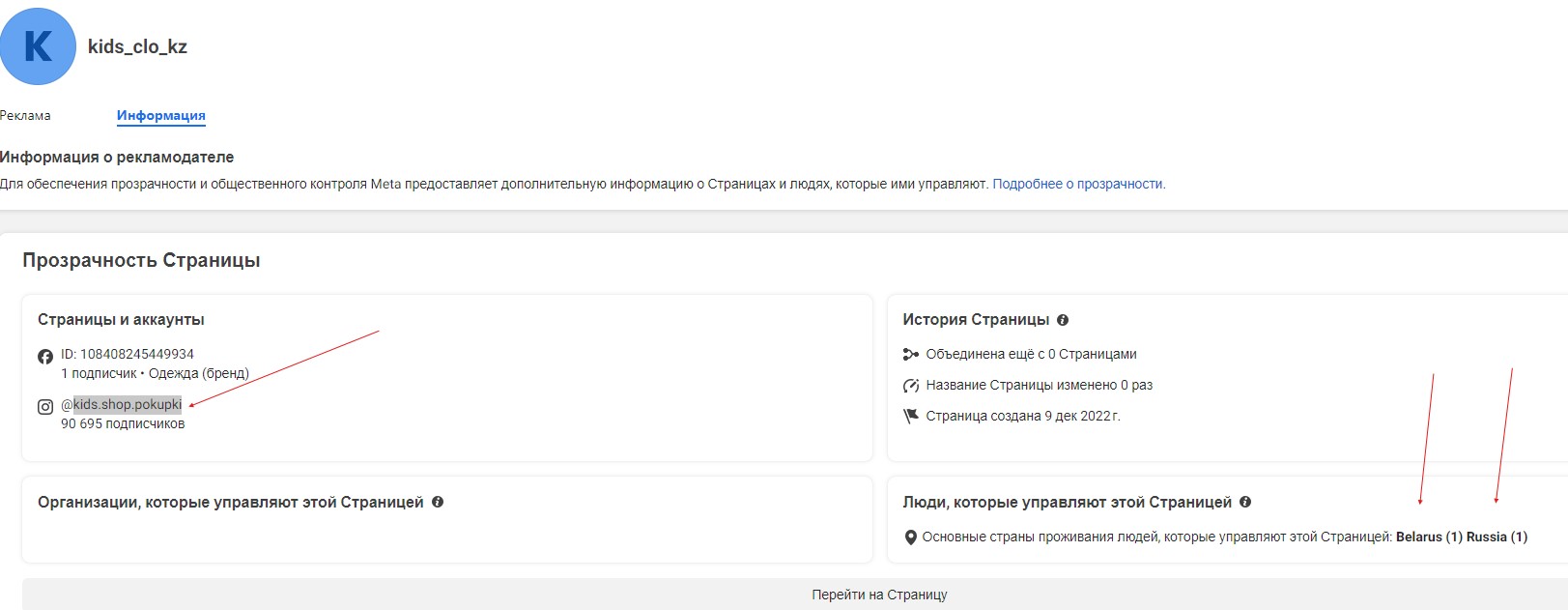Click the kids_clo_kz profile avatar
Image resolution: width=1568 pixels, height=610 pixels.
point(38,46)
